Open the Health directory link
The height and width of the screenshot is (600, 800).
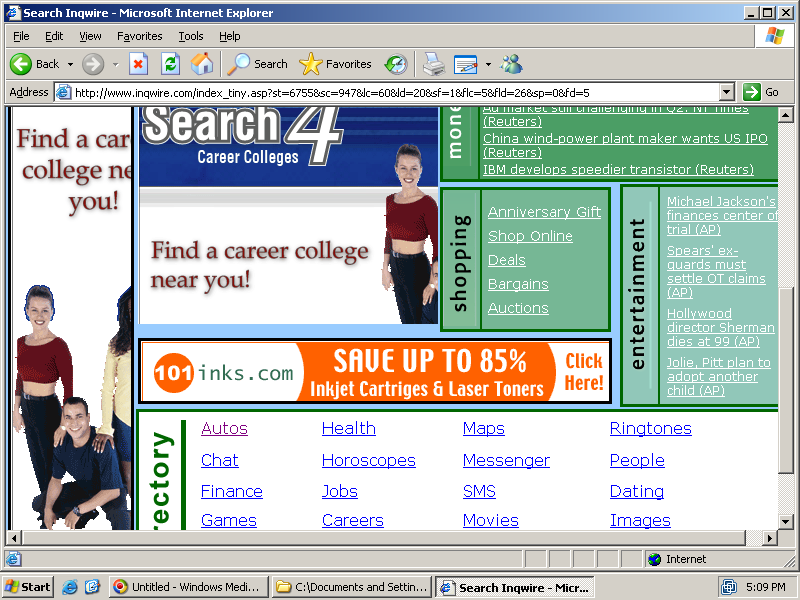coord(349,429)
